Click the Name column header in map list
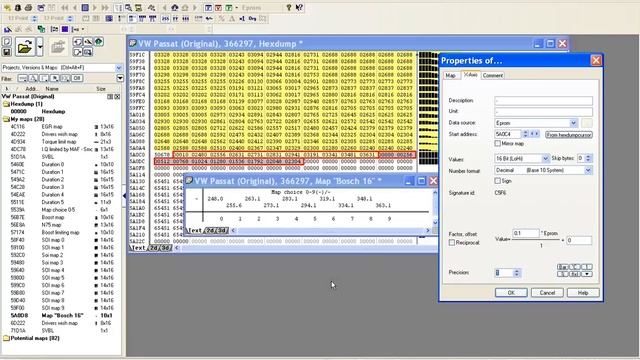 tap(52, 89)
